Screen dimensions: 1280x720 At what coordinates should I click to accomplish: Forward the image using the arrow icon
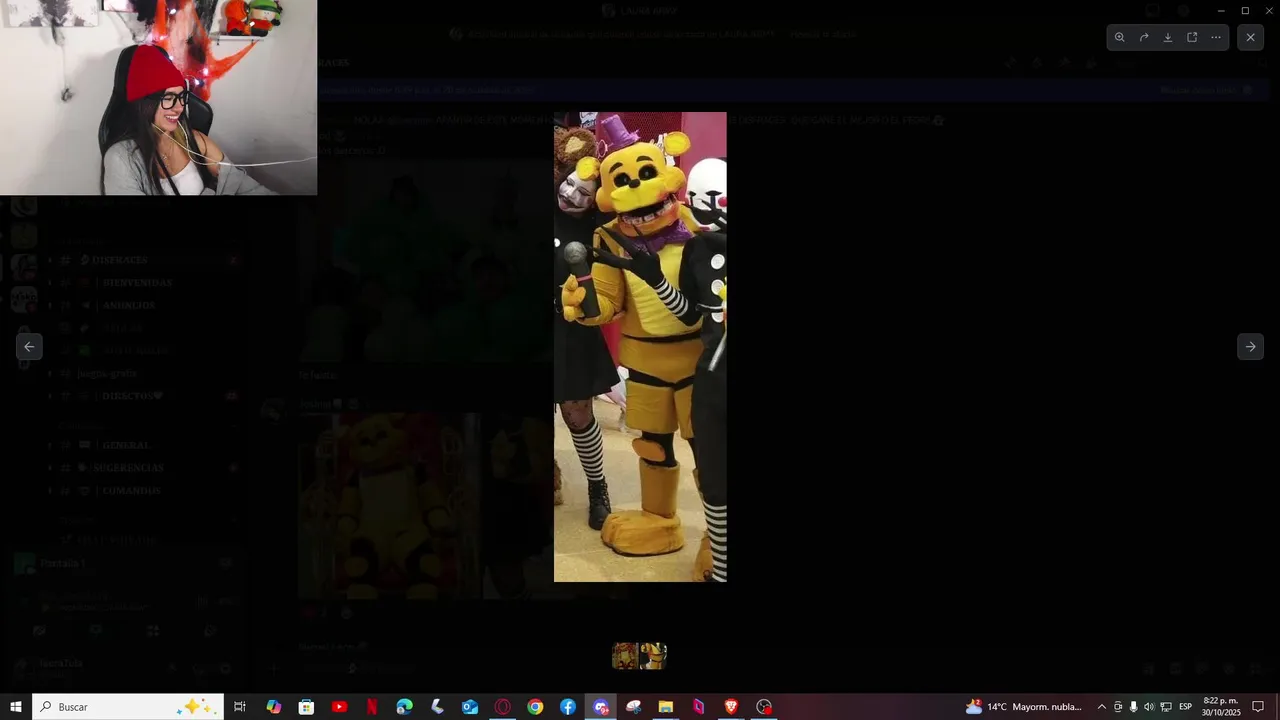pos(1144,37)
